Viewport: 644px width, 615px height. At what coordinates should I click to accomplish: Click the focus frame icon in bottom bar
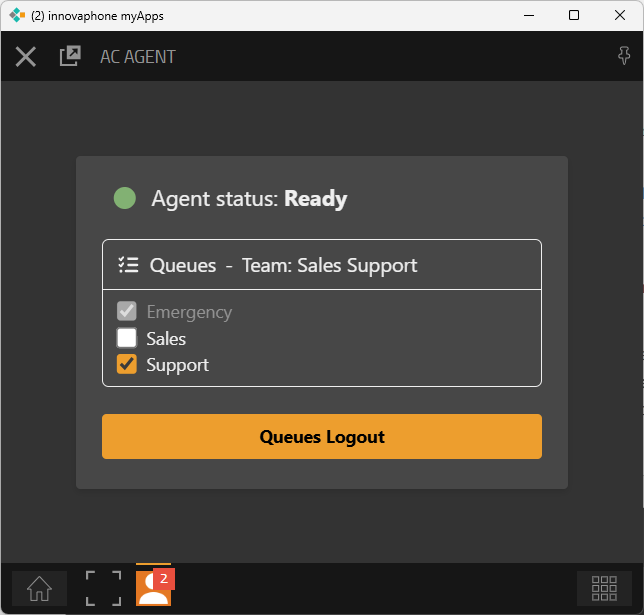(103, 588)
